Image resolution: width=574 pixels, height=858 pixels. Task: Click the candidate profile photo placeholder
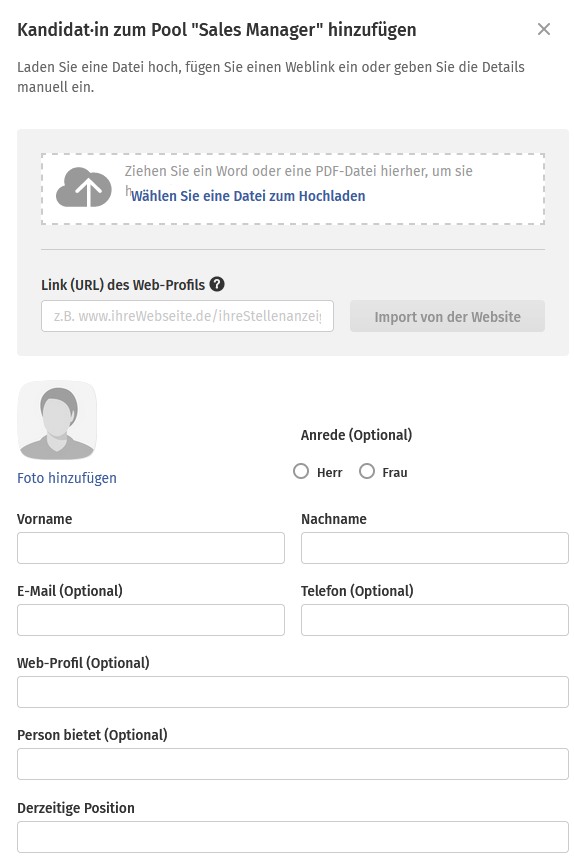pyautogui.click(x=57, y=420)
